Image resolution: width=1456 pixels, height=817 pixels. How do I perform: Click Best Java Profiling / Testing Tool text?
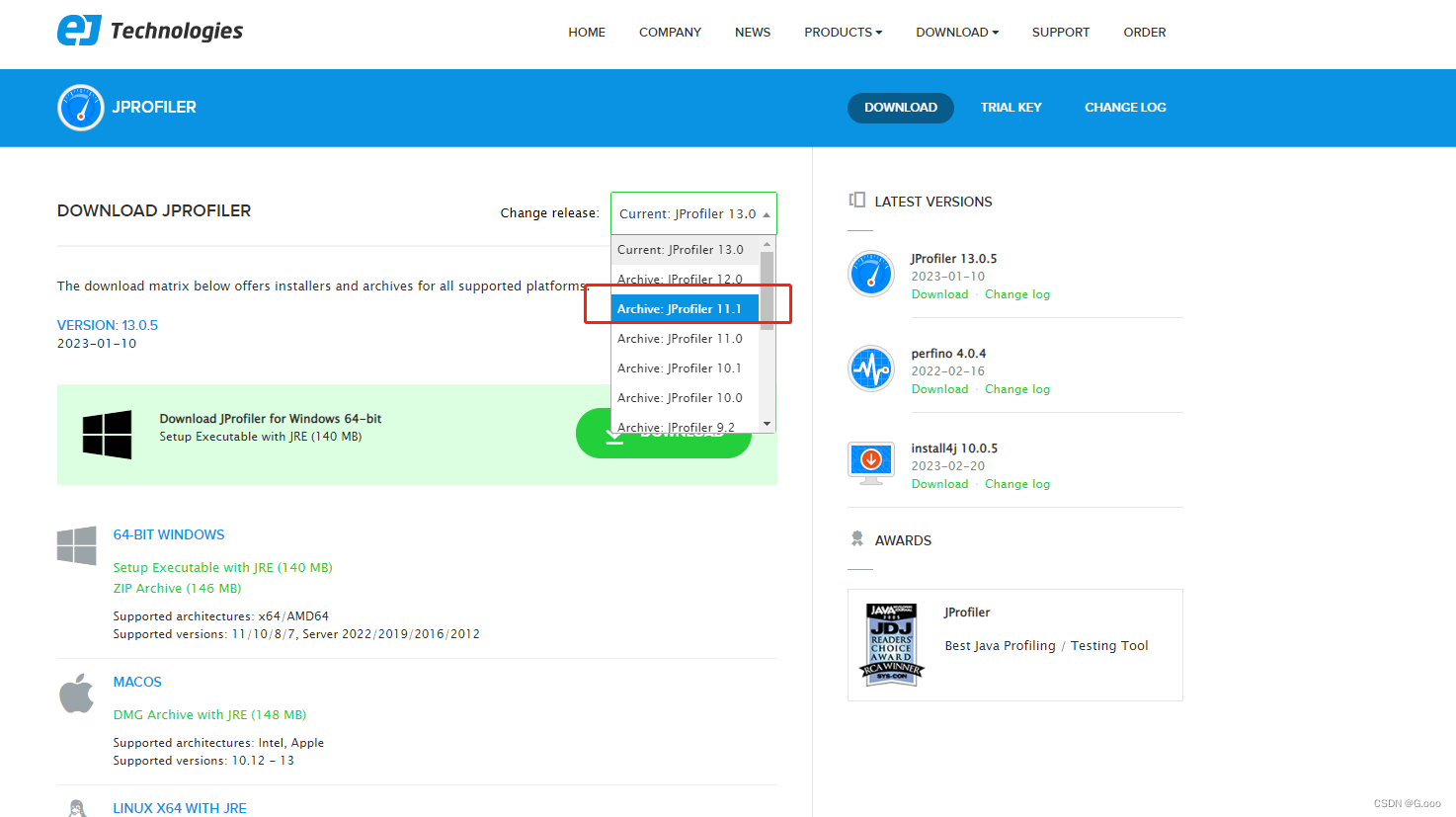click(x=1046, y=646)
